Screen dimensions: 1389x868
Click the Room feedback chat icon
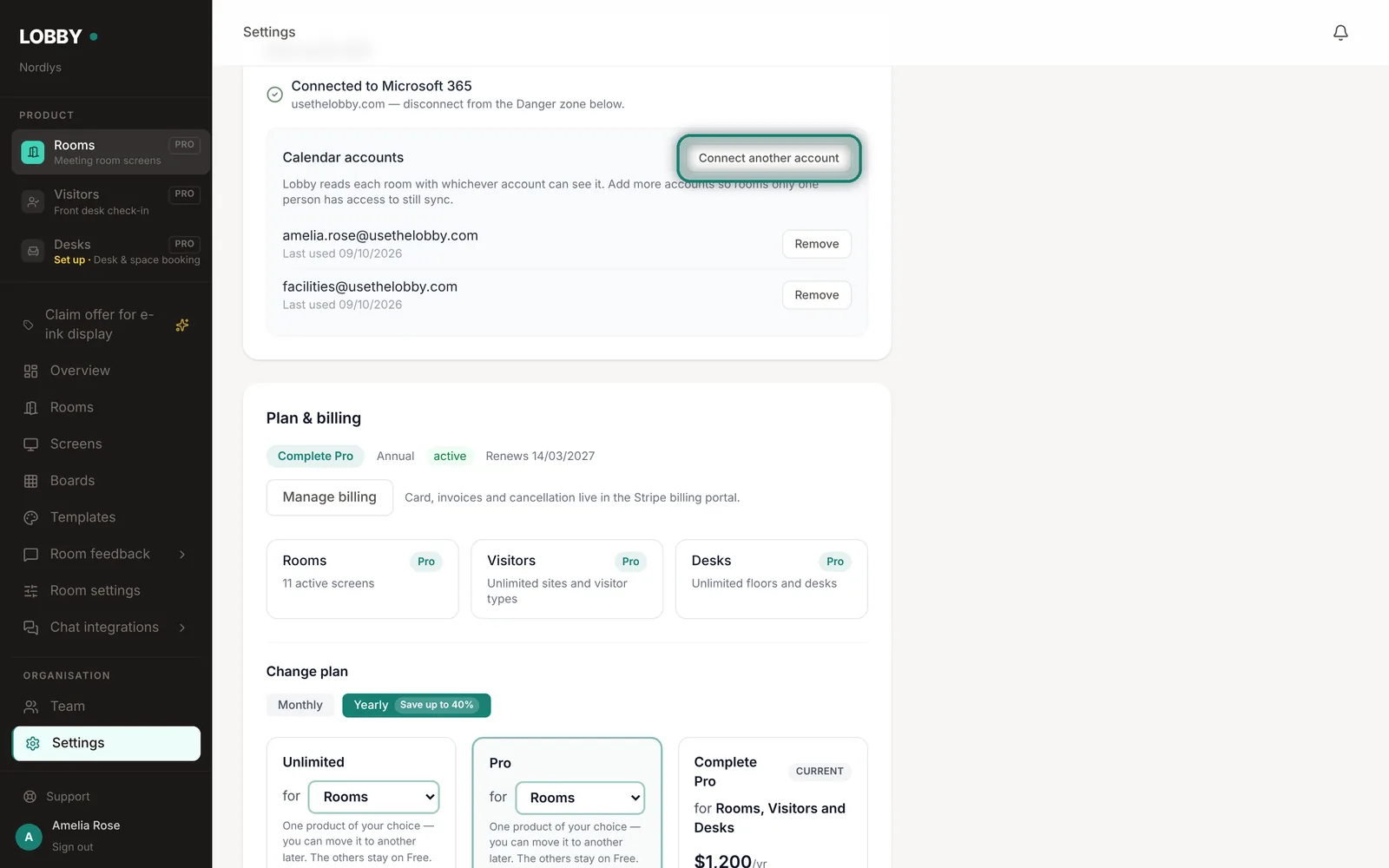point(31,554)
